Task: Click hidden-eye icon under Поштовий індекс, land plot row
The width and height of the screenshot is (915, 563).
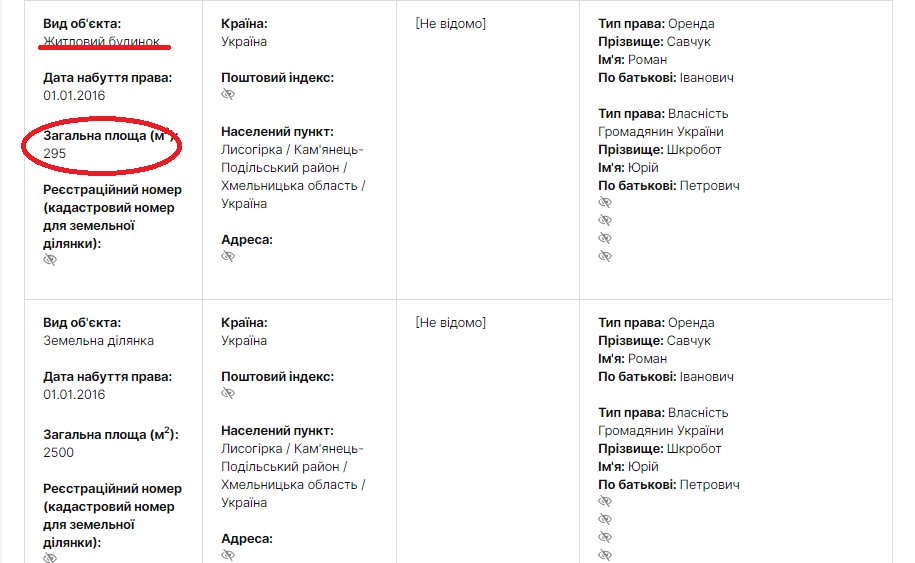Action: (228, 394)
